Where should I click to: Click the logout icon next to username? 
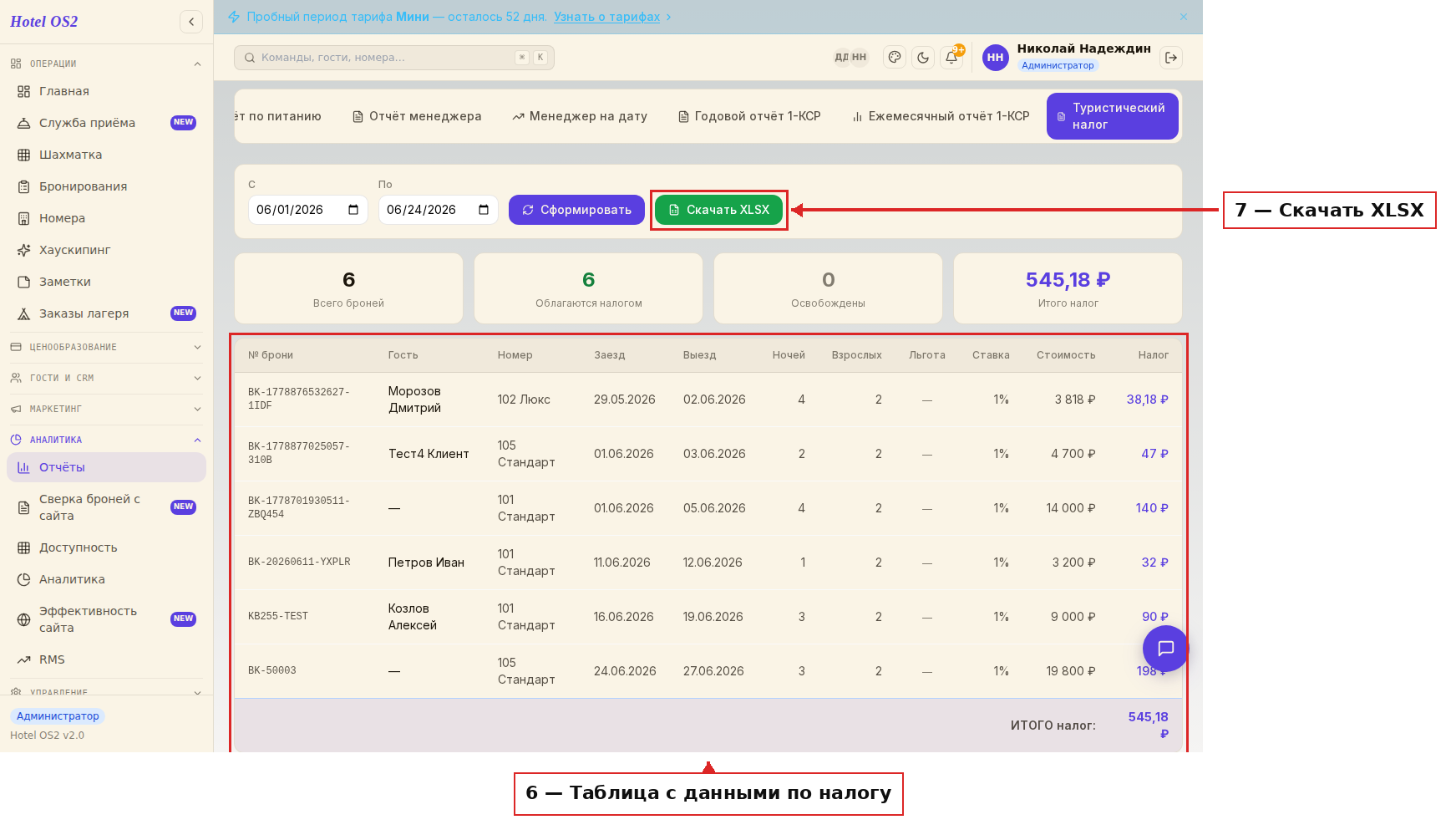click(1171, 58)
